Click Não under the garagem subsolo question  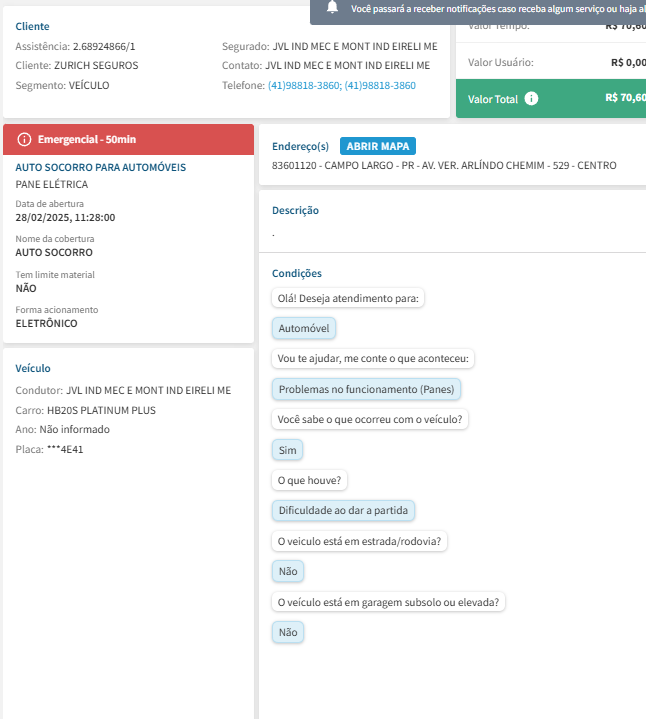(x=288, y=632)
